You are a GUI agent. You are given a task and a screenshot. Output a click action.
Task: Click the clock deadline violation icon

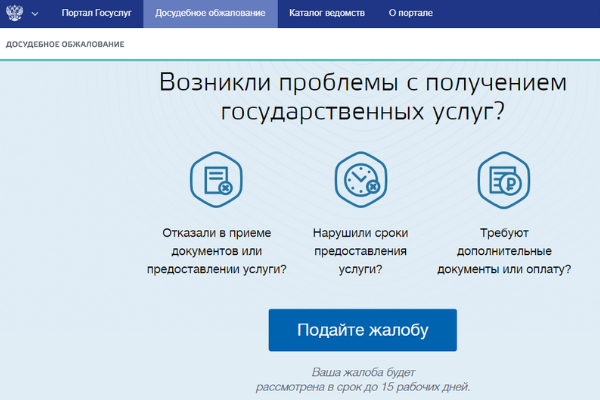pyautogui.click(x=360, y=180)
